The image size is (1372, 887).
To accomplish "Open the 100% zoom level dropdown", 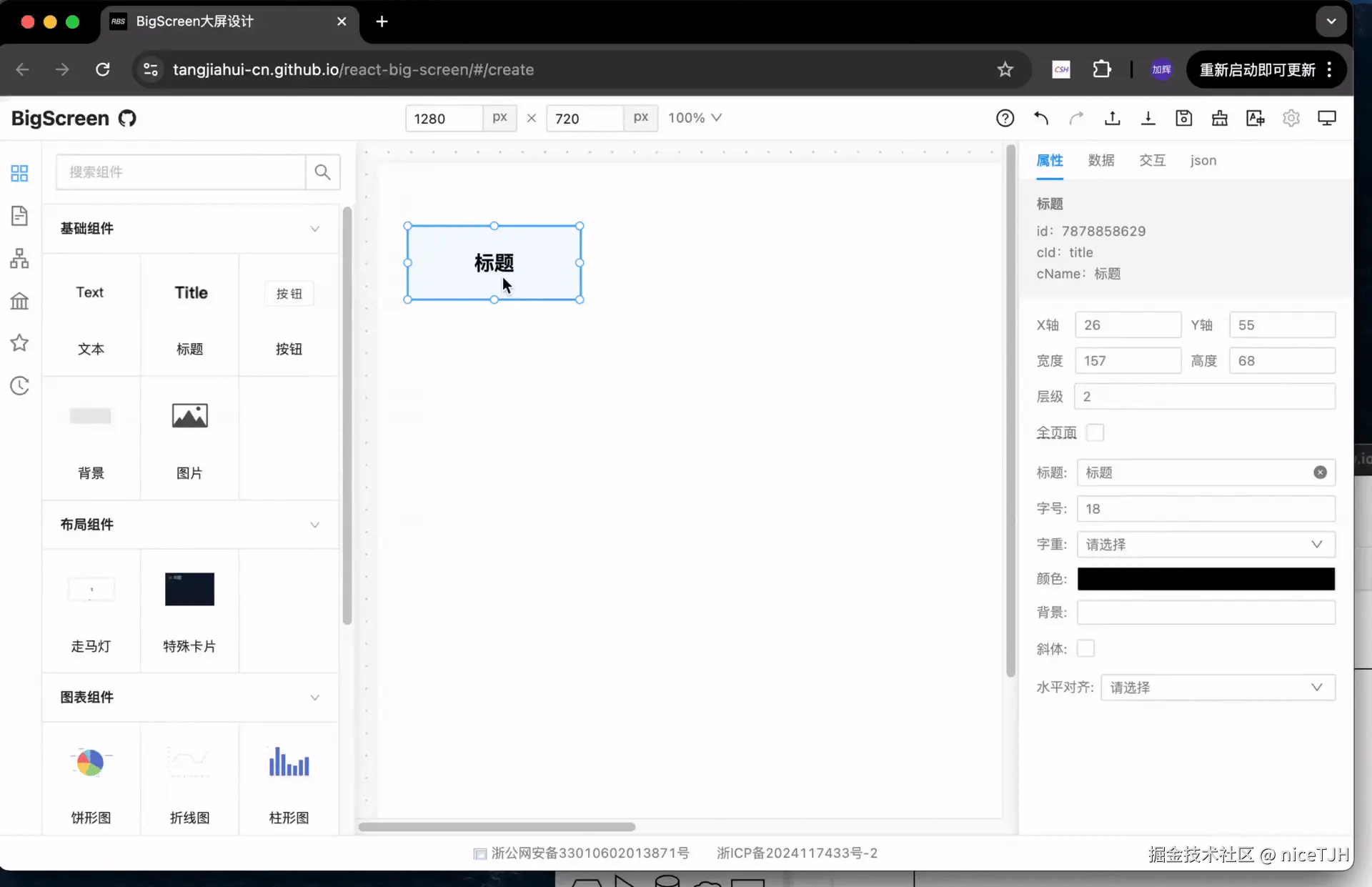I will point(695,118).
